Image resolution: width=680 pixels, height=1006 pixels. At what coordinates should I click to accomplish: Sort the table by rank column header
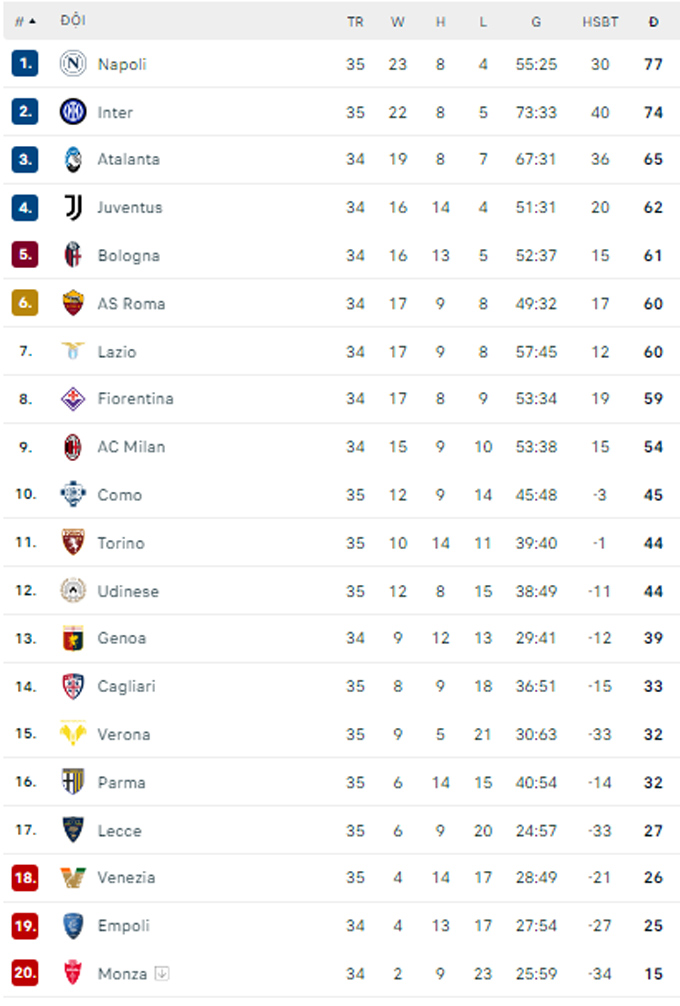25,22
